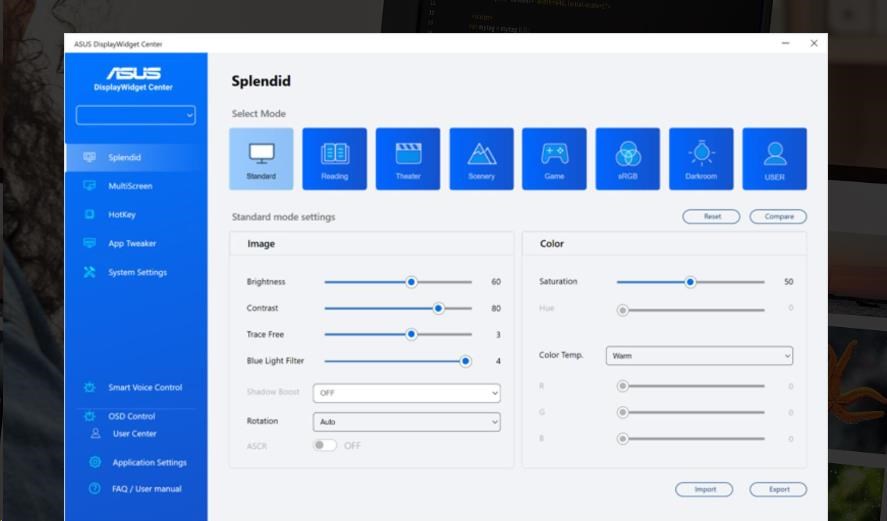Activate the Darkroom mode icon
Image resolution: width=887 pixels, height=521 pixels.
point(701,158)
